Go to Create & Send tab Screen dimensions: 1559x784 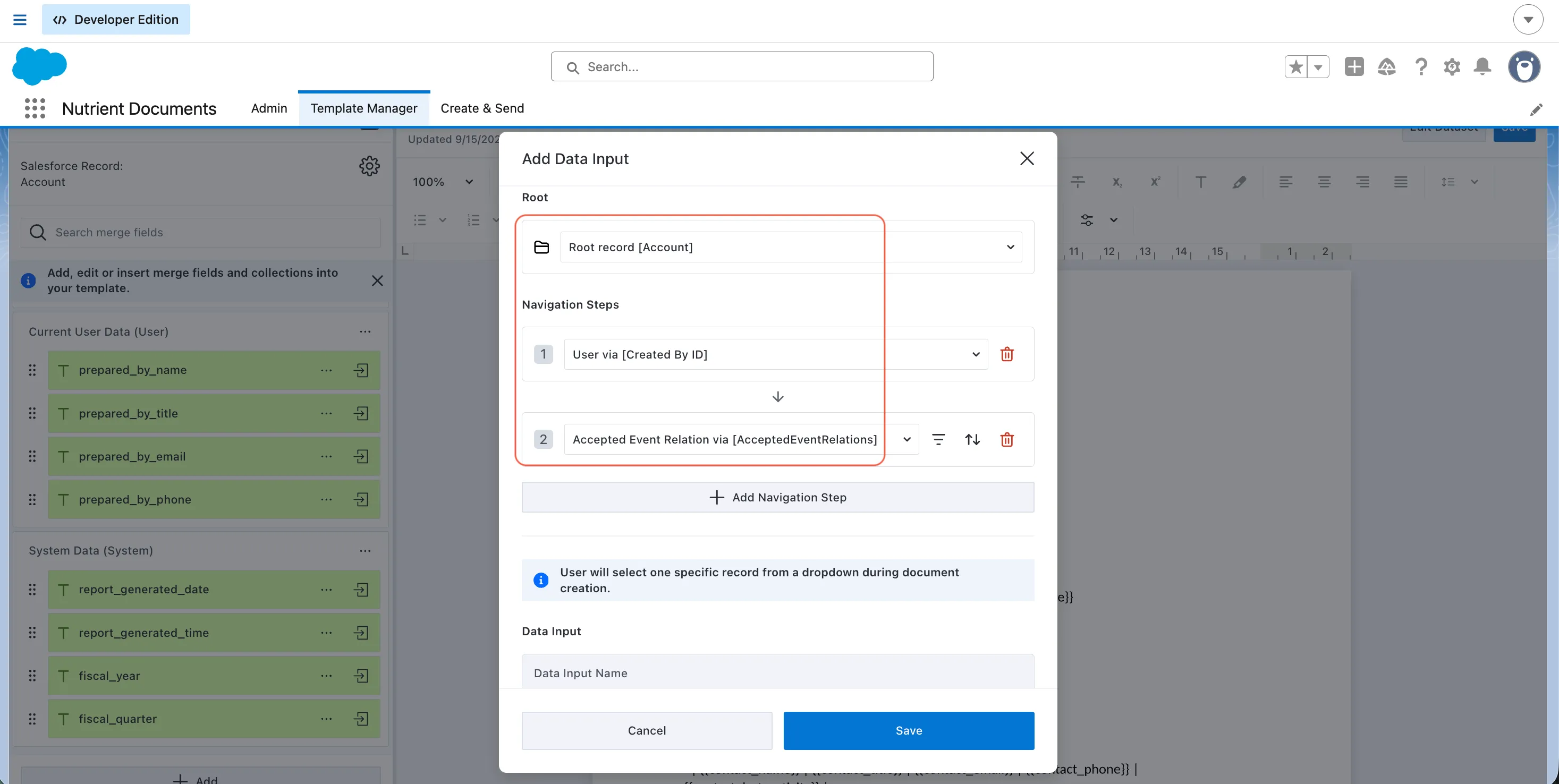[x=482, y=108]
